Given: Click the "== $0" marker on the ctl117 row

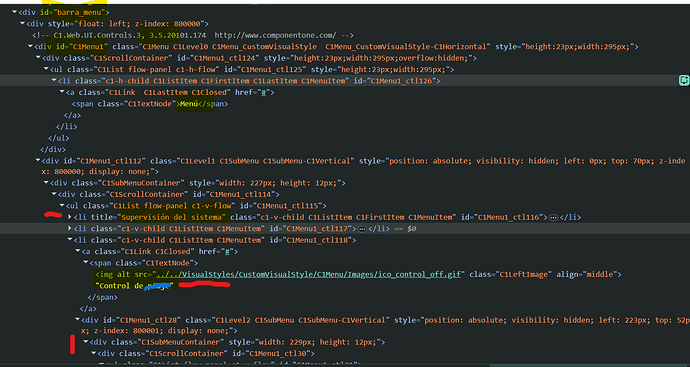Looking at the screenshot, I should [x=405, y=229].
